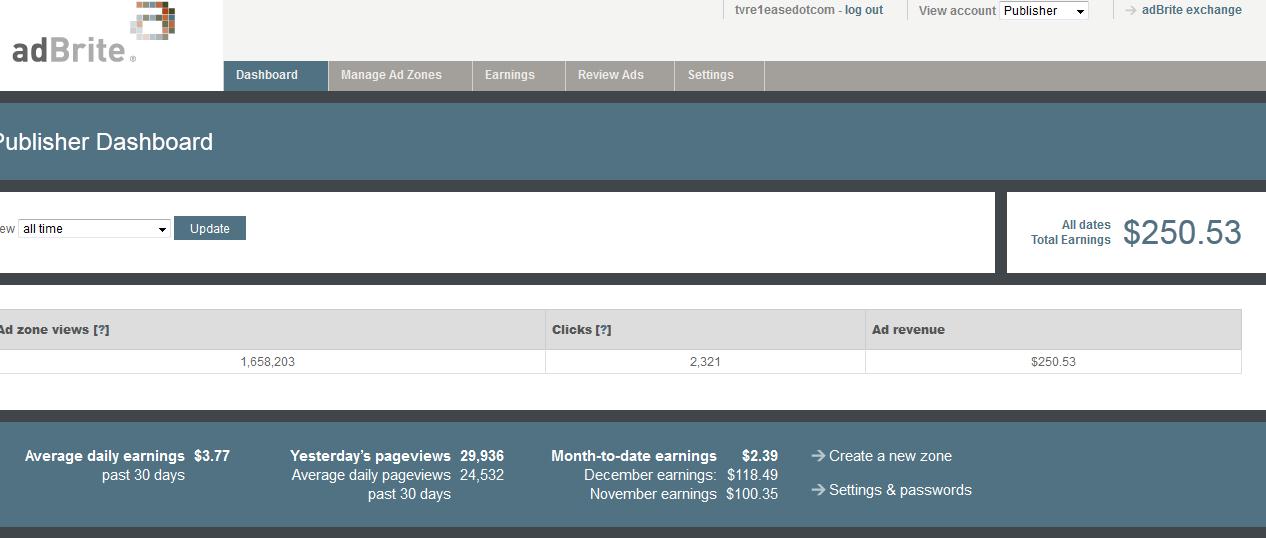Click the $250.53 total earnings figure

[1182, 232]
